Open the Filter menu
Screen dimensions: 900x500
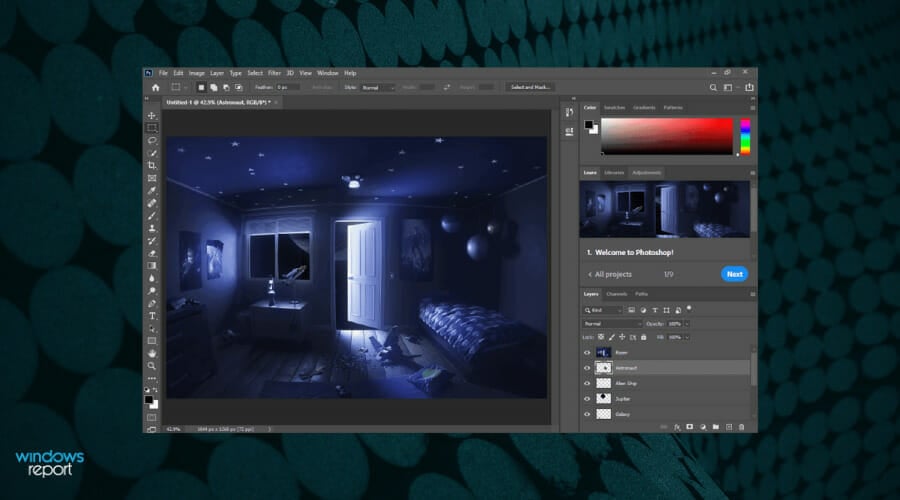pyautogui.click(x=274, y=73)
